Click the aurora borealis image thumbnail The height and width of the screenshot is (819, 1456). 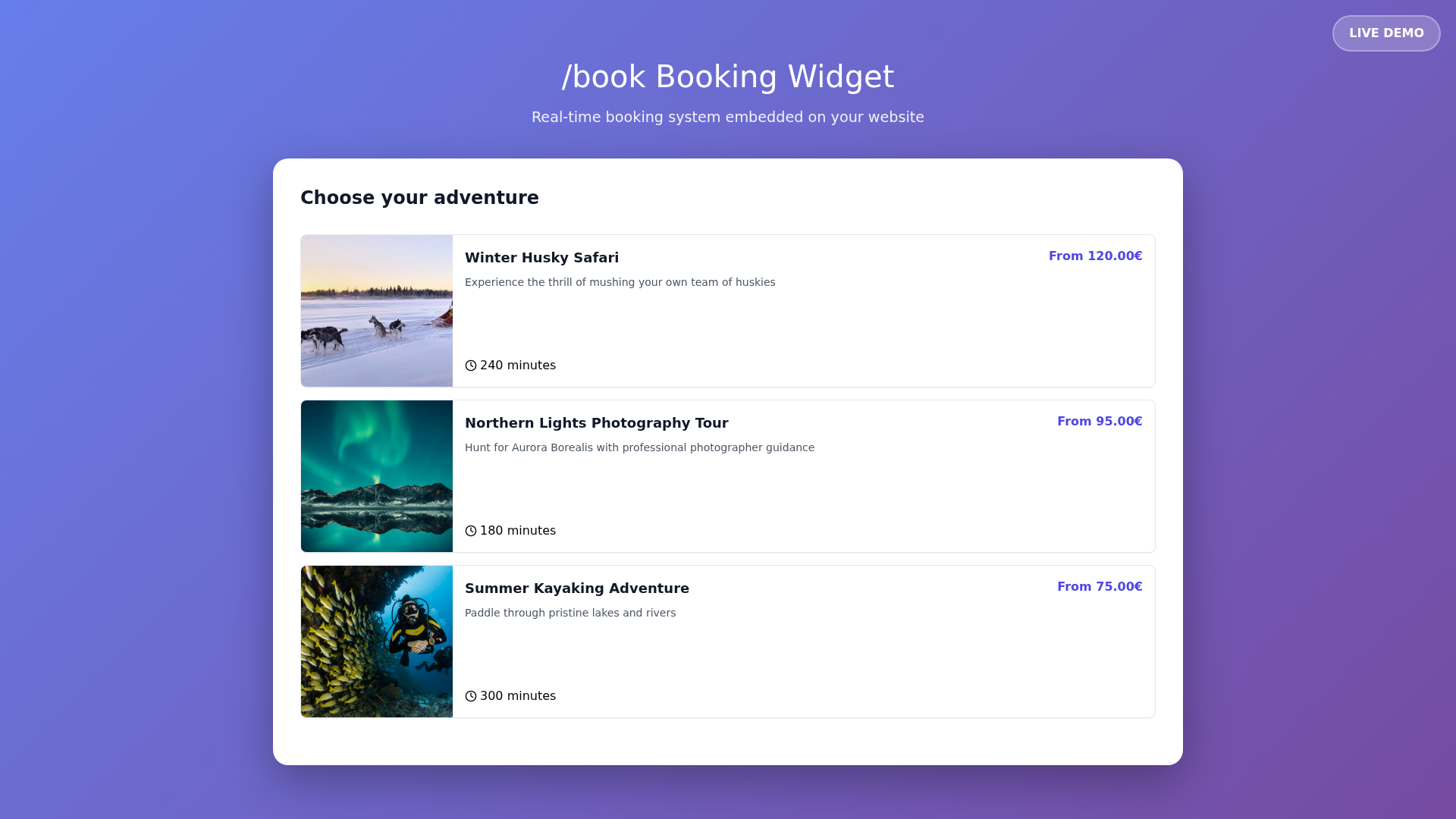click(376, 475)
